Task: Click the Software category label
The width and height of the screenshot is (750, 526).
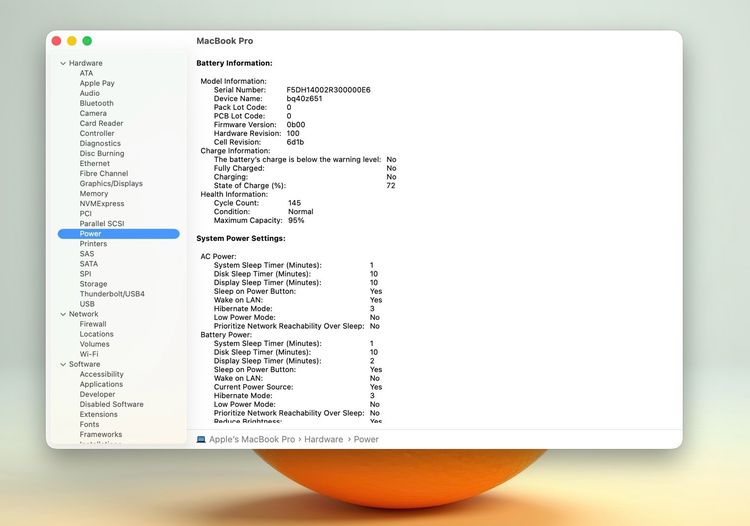Action: (x=84, y=364)
